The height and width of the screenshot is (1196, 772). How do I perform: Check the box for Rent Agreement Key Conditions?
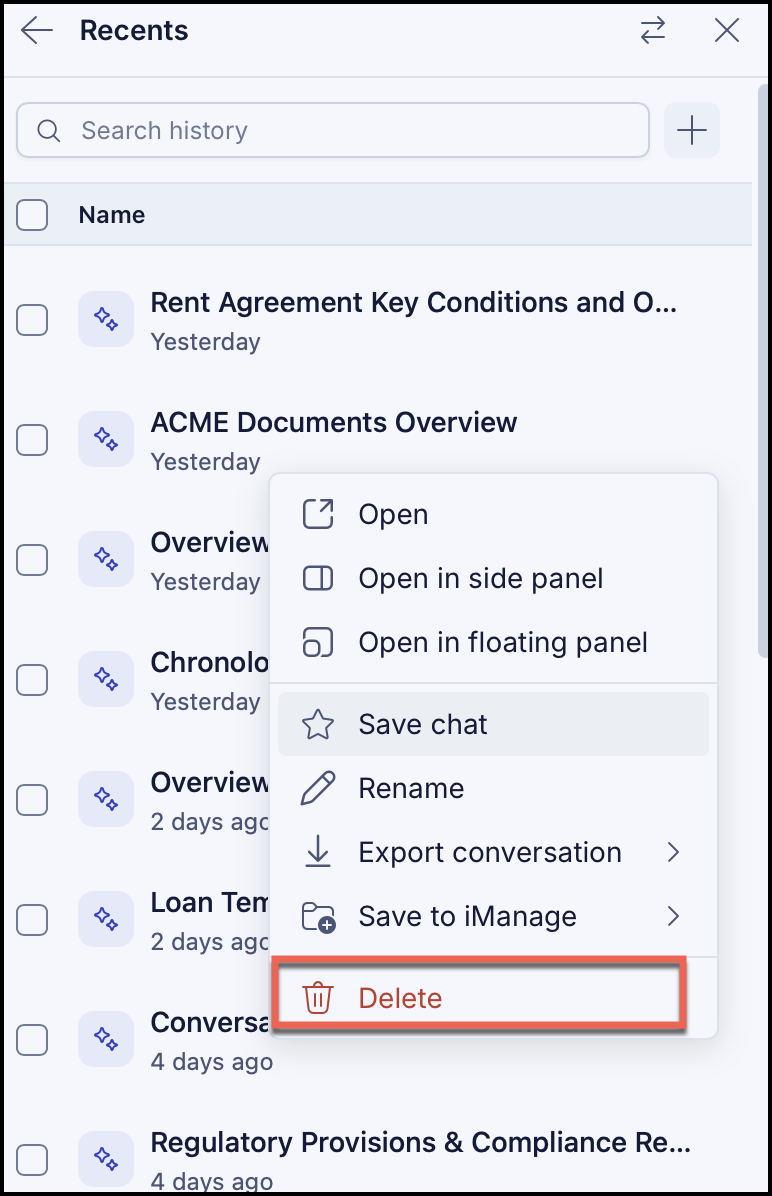32,320
